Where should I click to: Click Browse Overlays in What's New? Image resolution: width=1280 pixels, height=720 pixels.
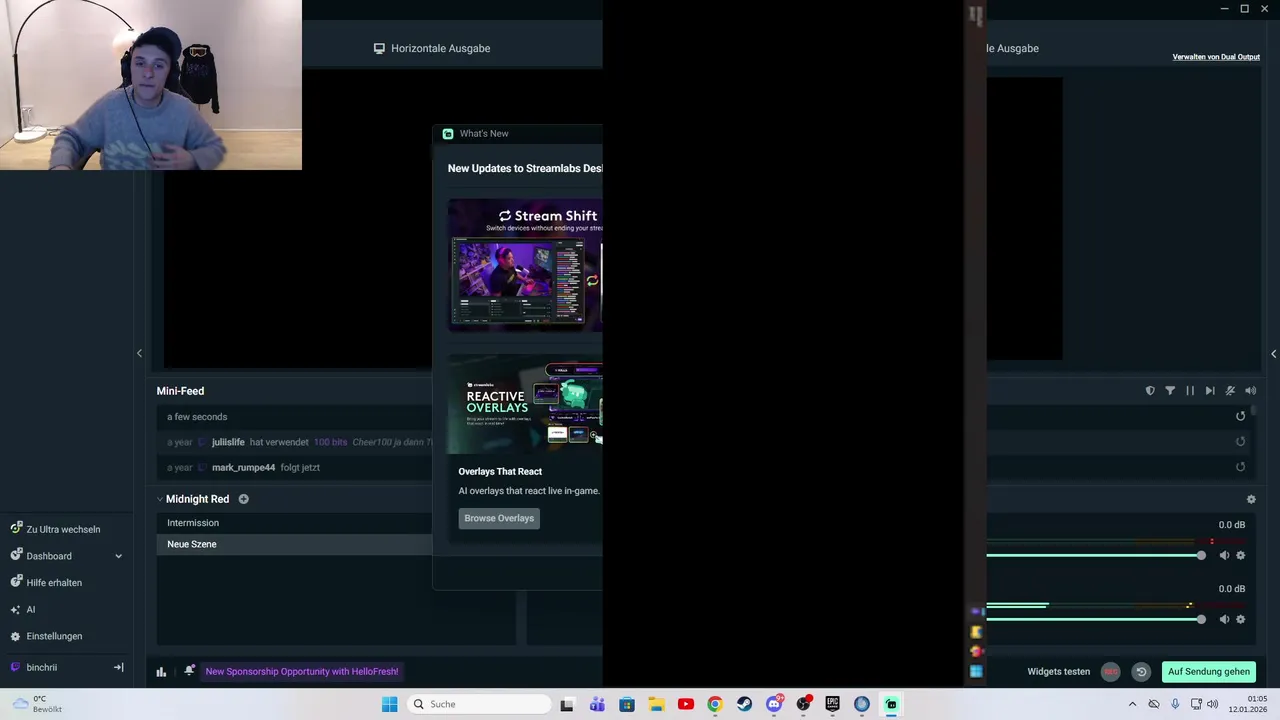499,518
